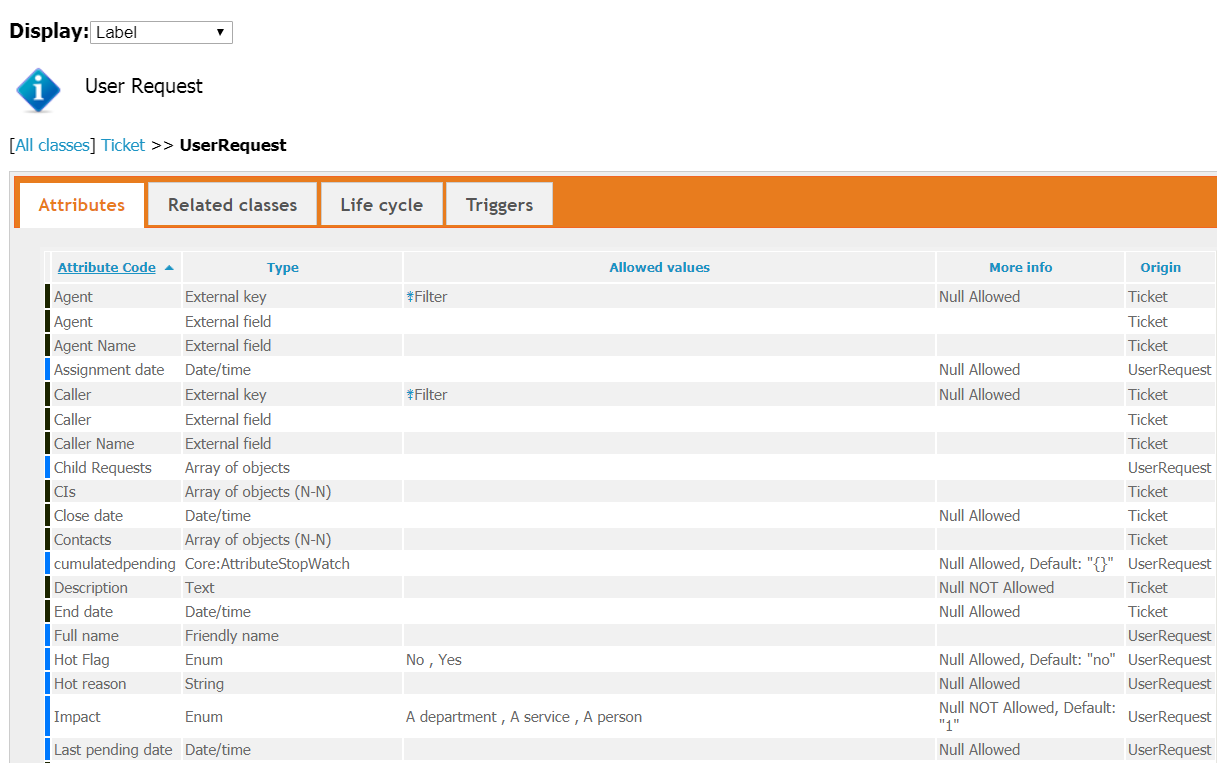Screen dimensions: 1217x763
Task: Select the Attributes tab
Action: (x=82, y=205)
